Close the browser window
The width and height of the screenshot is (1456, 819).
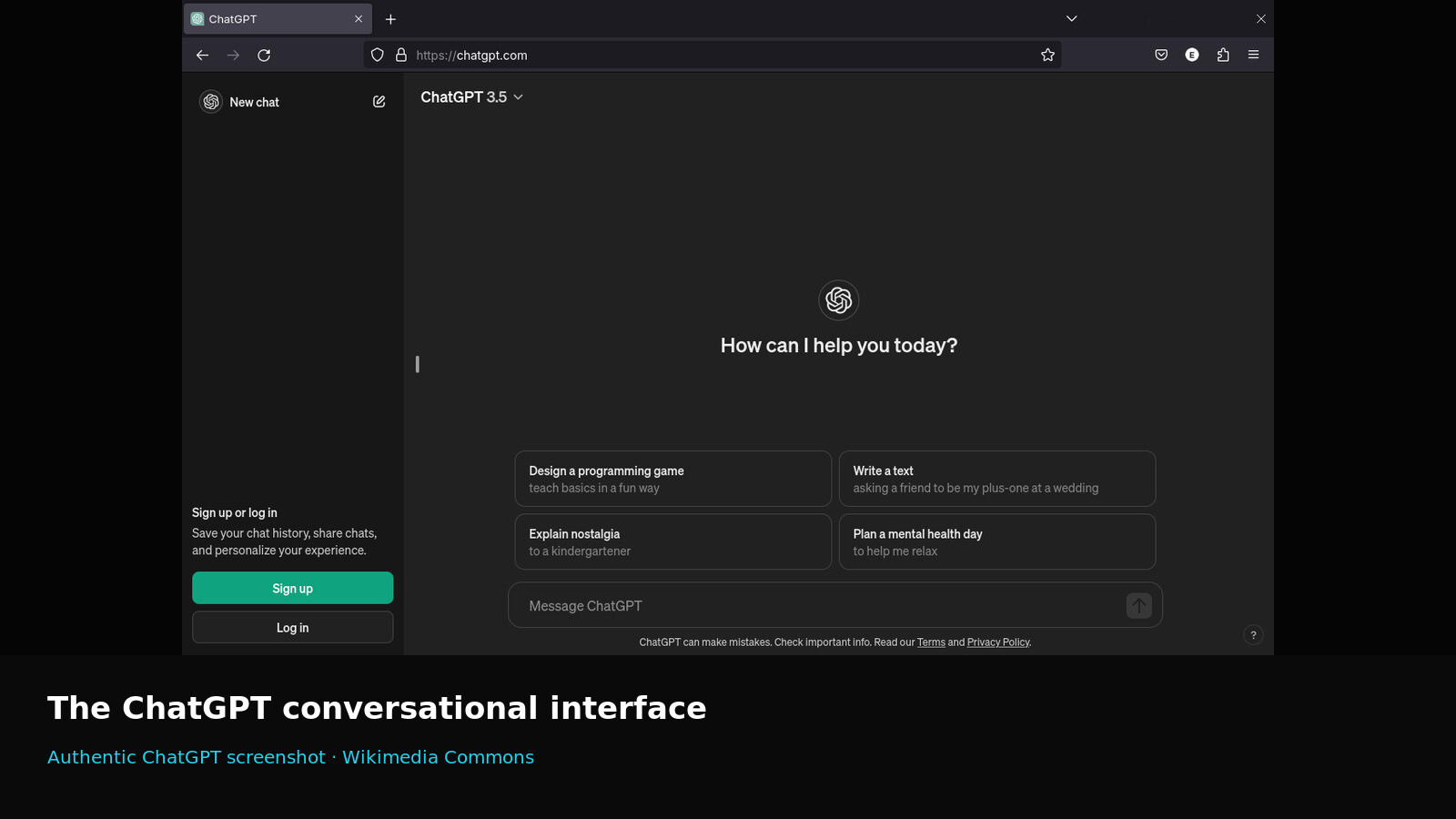[x=1260, y=19]
